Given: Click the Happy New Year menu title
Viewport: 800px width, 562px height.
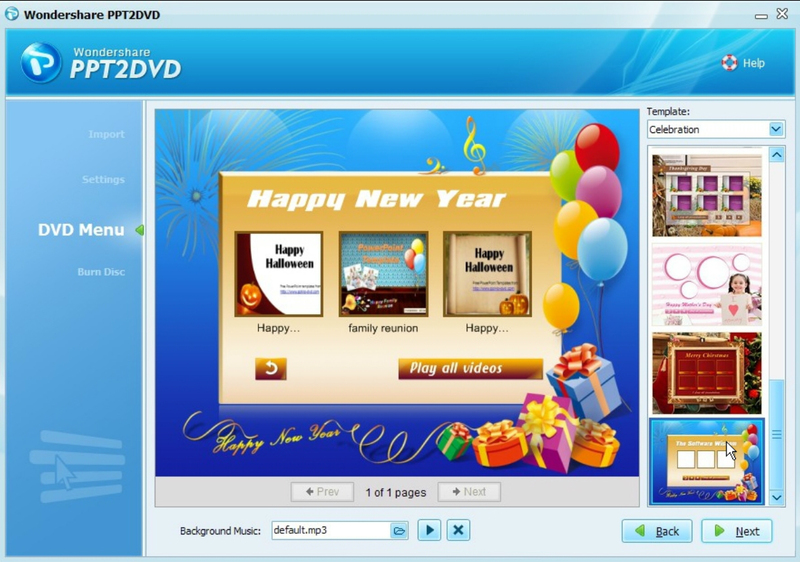Looking at the screenshot, I should [377, 199].
